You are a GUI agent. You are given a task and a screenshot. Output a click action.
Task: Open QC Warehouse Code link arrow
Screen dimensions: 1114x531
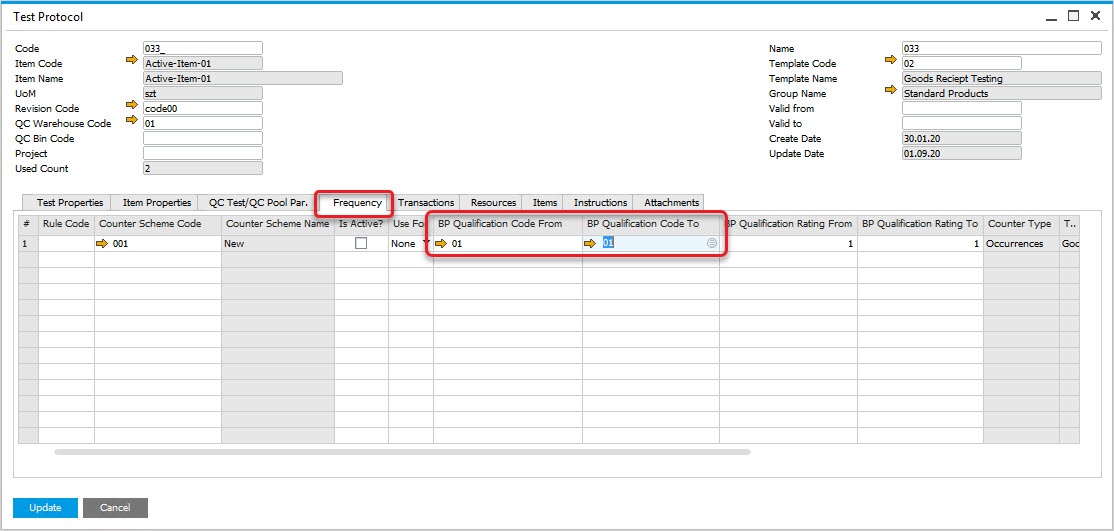pos(131,120)
